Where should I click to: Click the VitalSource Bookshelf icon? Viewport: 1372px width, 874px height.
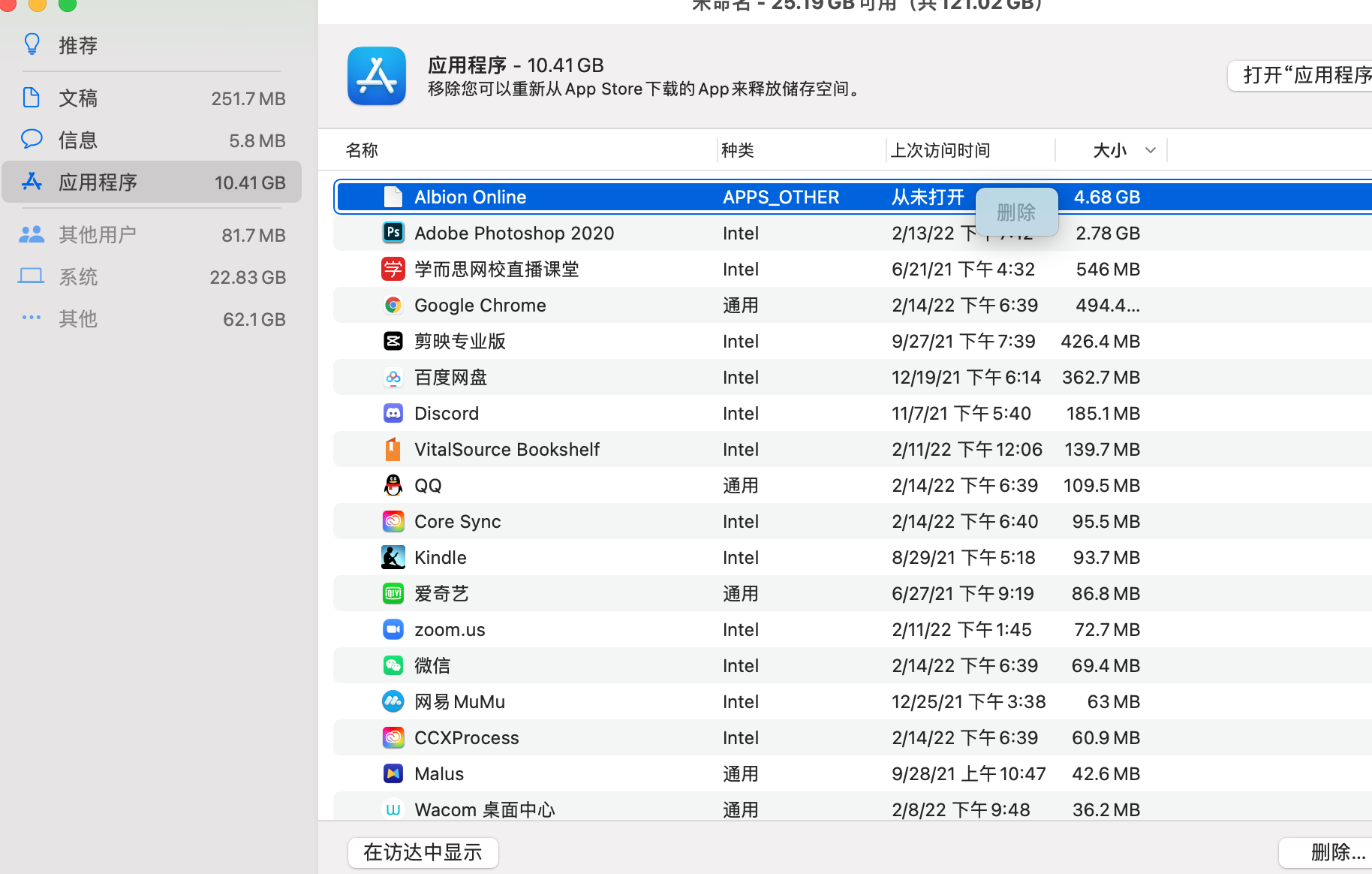tap(393, 450)
